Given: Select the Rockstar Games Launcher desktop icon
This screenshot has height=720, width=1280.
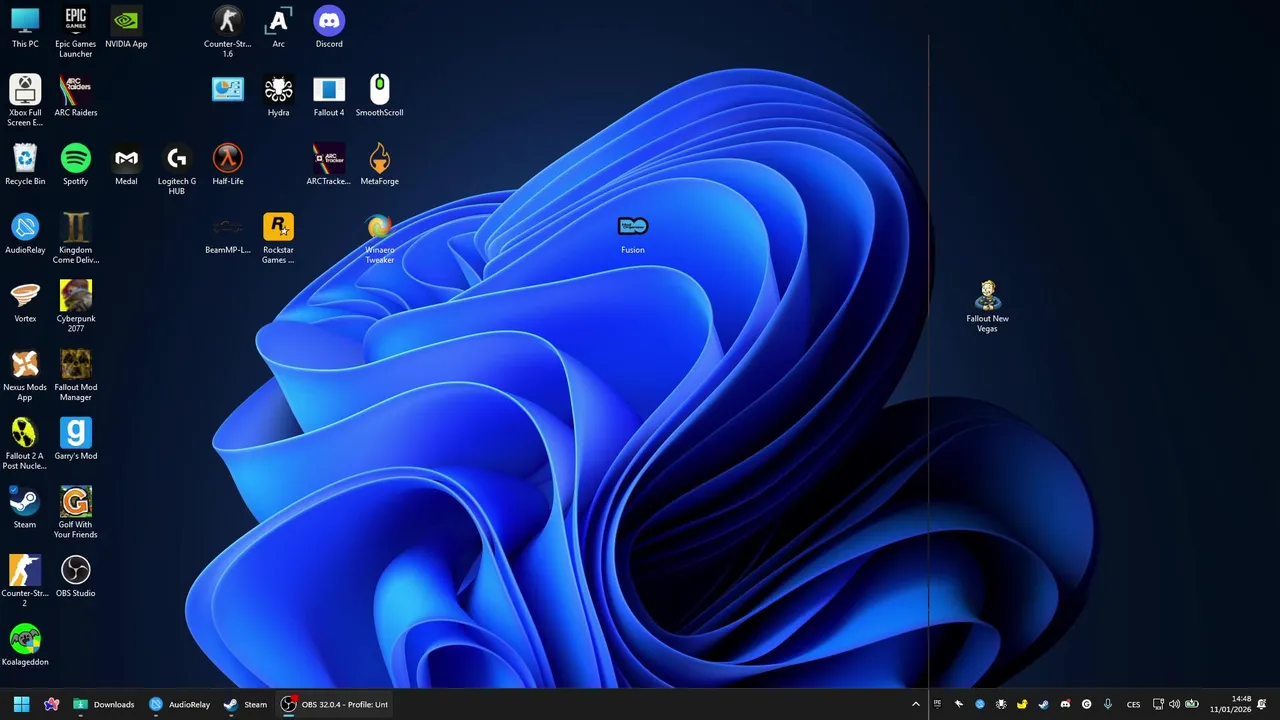Looking at the screenshot, I should (278, 238).
